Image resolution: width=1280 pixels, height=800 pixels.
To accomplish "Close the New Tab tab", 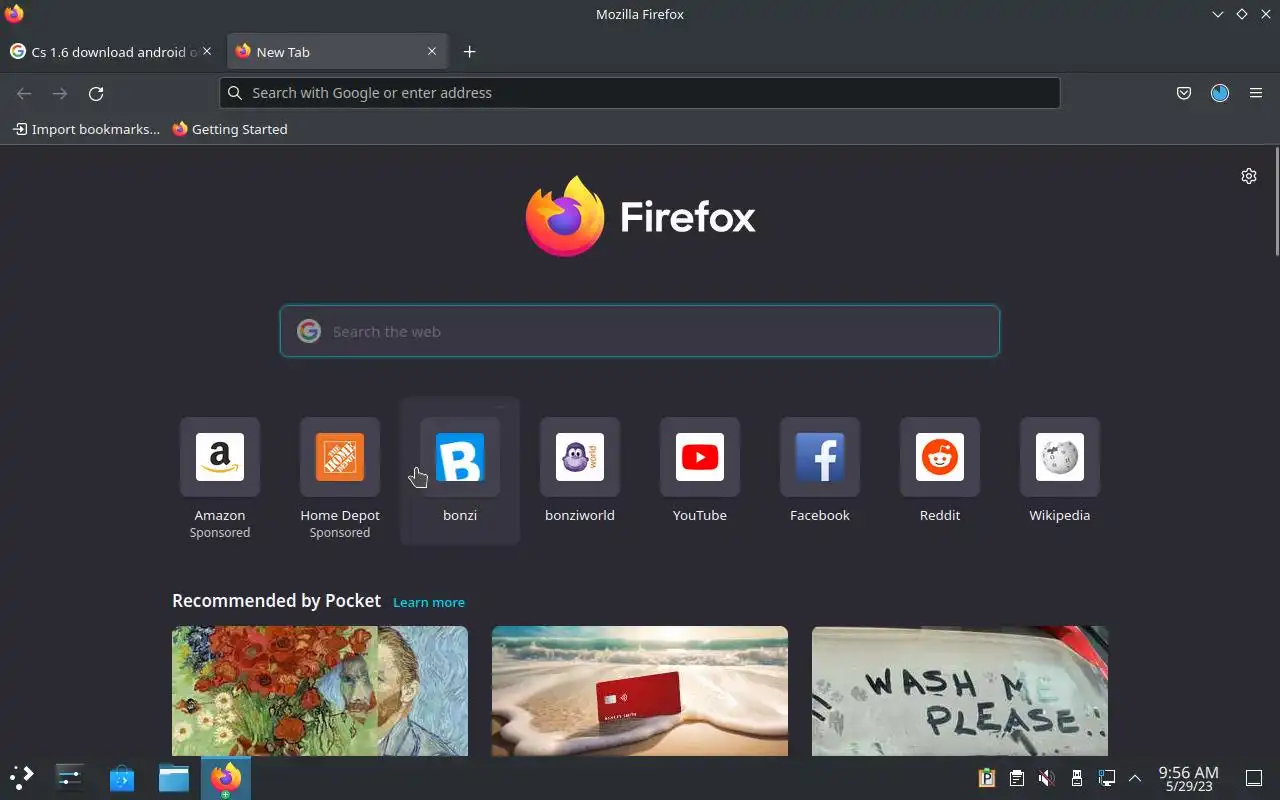I will tap(432, 51).
